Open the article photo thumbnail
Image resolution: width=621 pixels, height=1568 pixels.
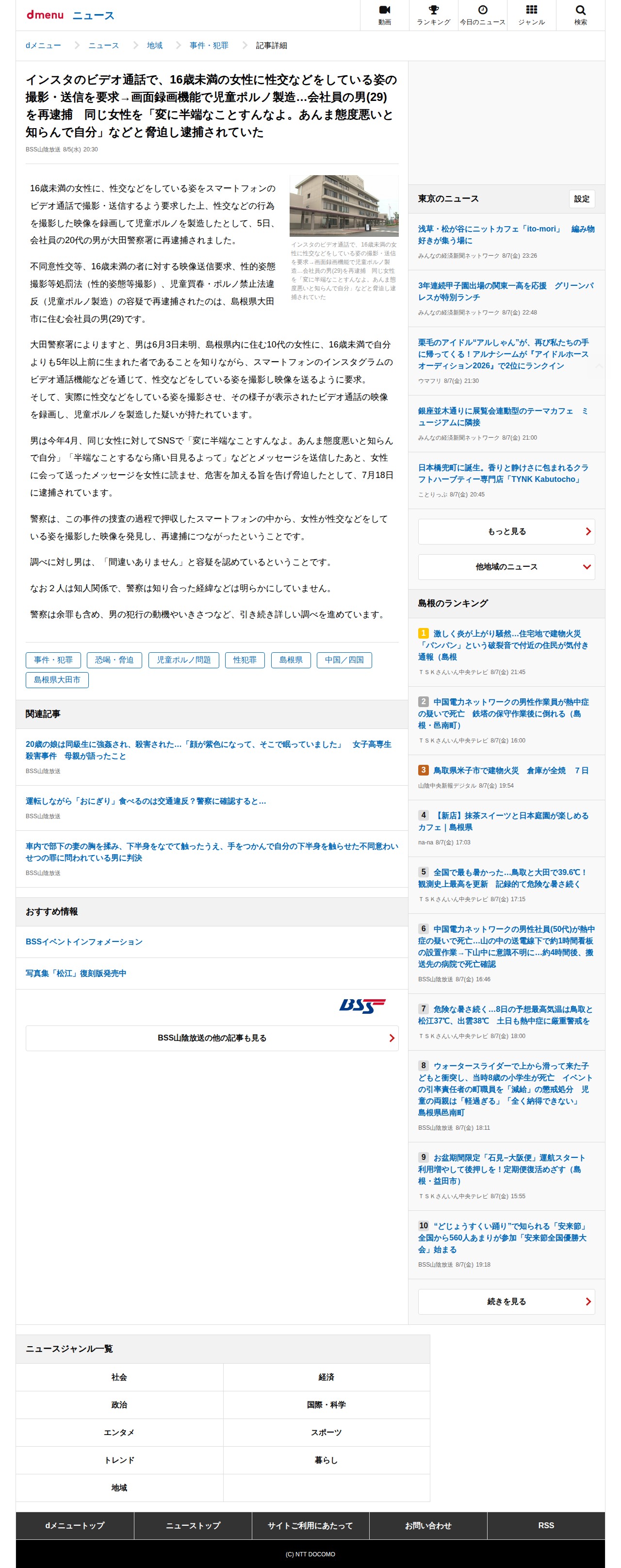coord(343,206)
